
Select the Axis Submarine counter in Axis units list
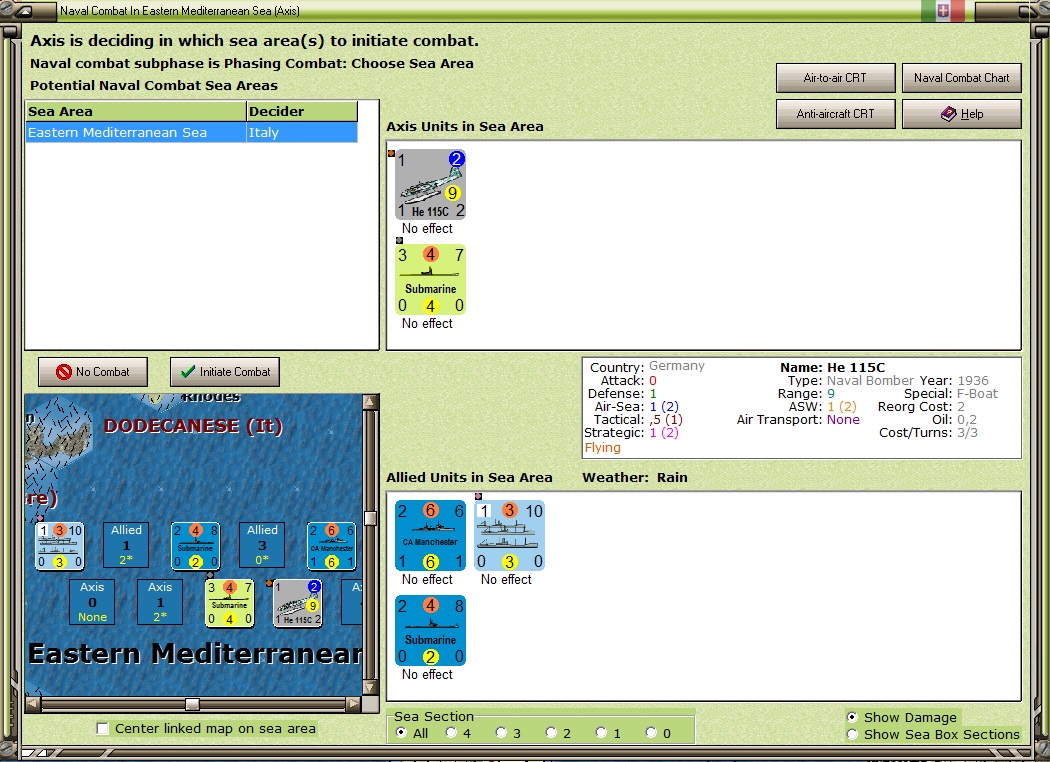tap(430, 279)
